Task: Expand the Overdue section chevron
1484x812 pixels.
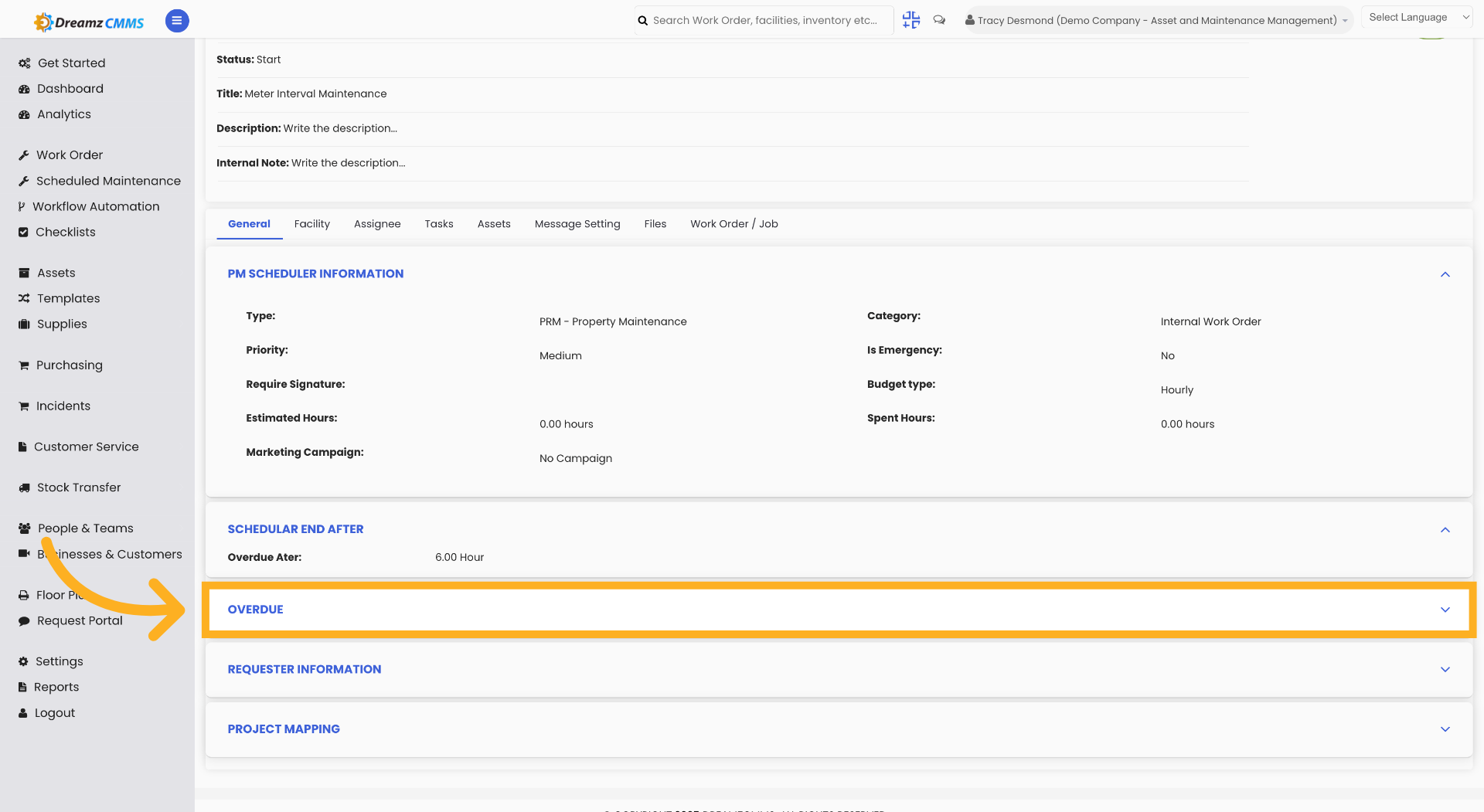Action: 1445,610
